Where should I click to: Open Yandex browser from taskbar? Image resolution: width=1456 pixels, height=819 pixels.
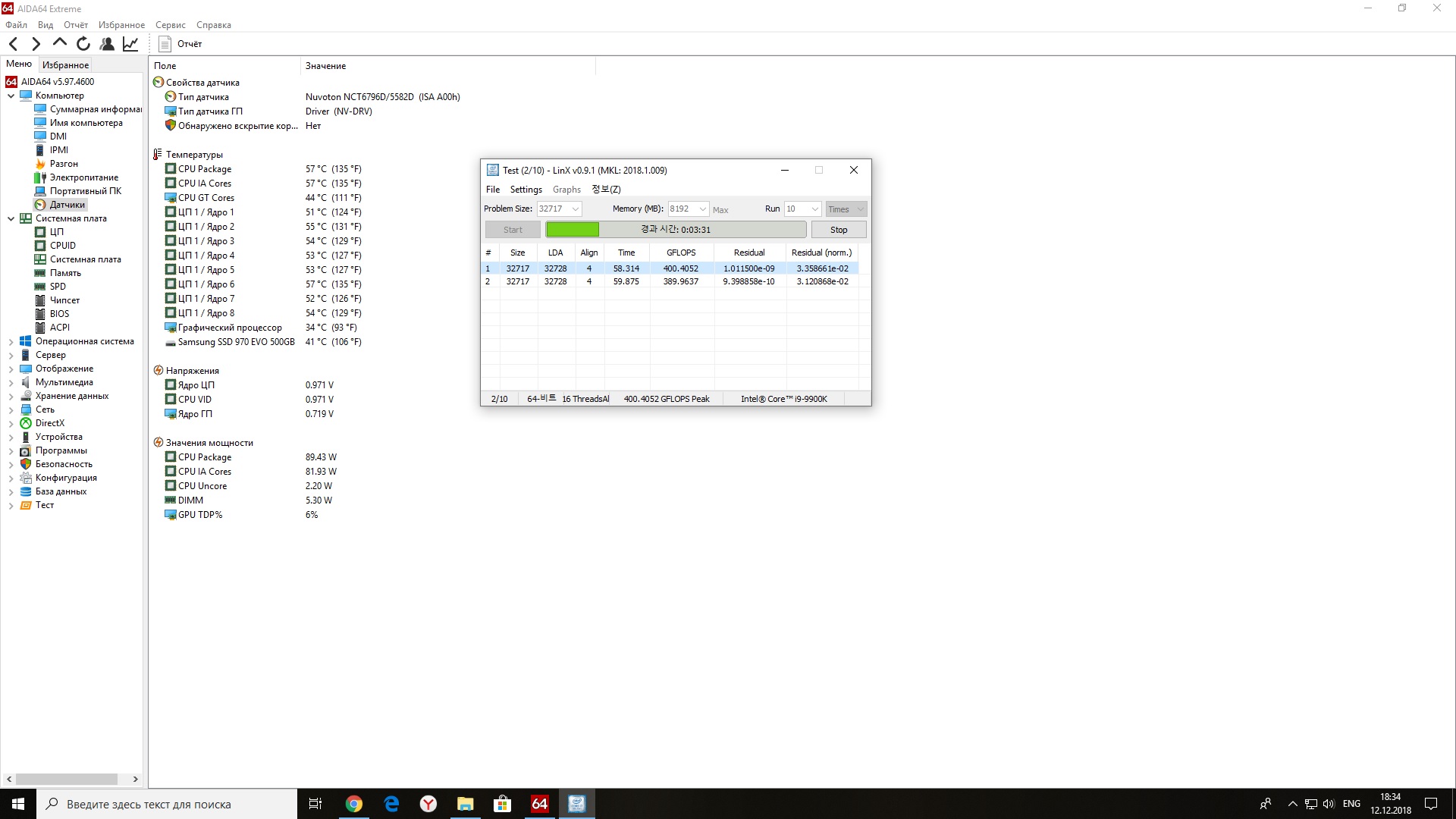428,804
